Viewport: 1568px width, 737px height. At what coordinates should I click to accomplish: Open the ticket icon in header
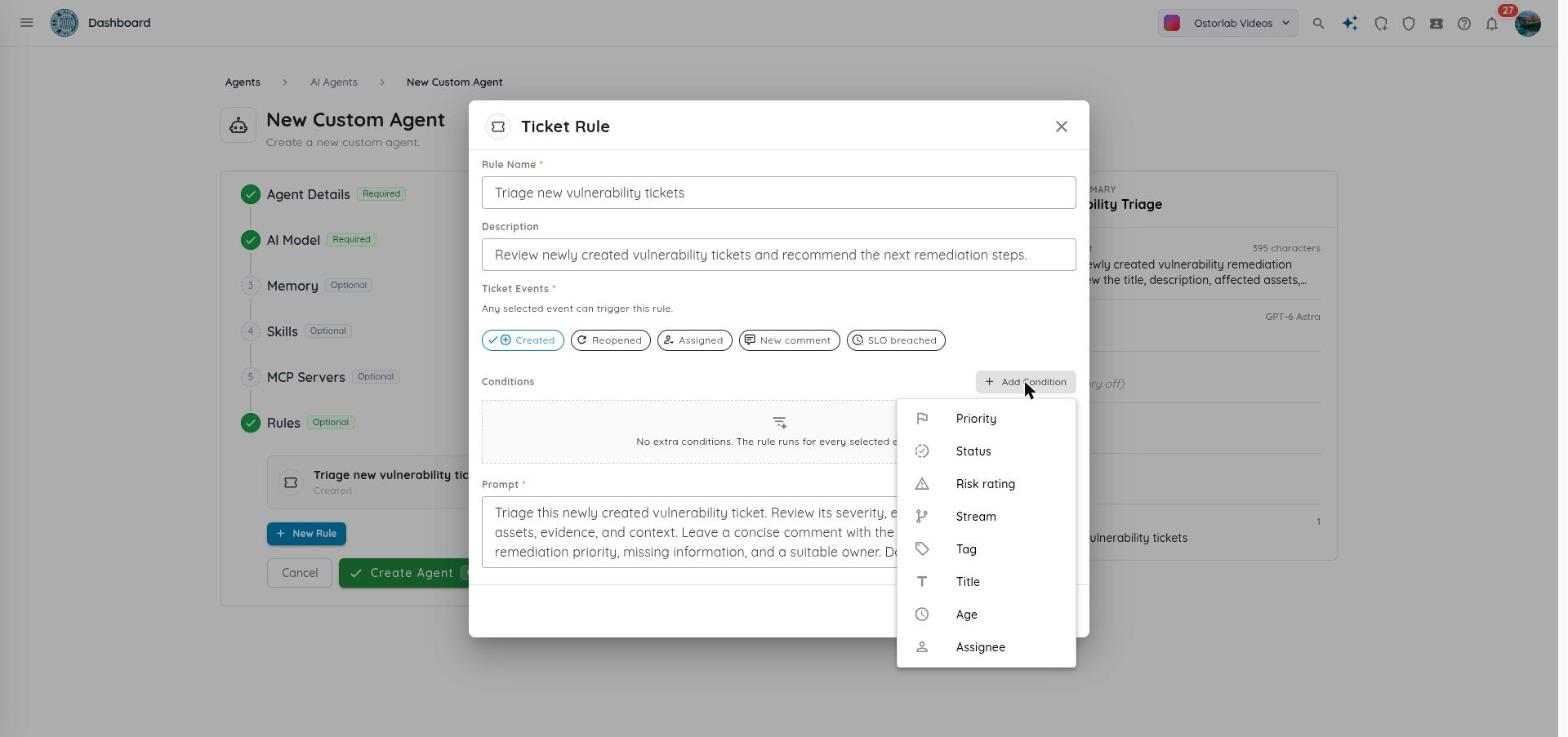click(1436, 23)
